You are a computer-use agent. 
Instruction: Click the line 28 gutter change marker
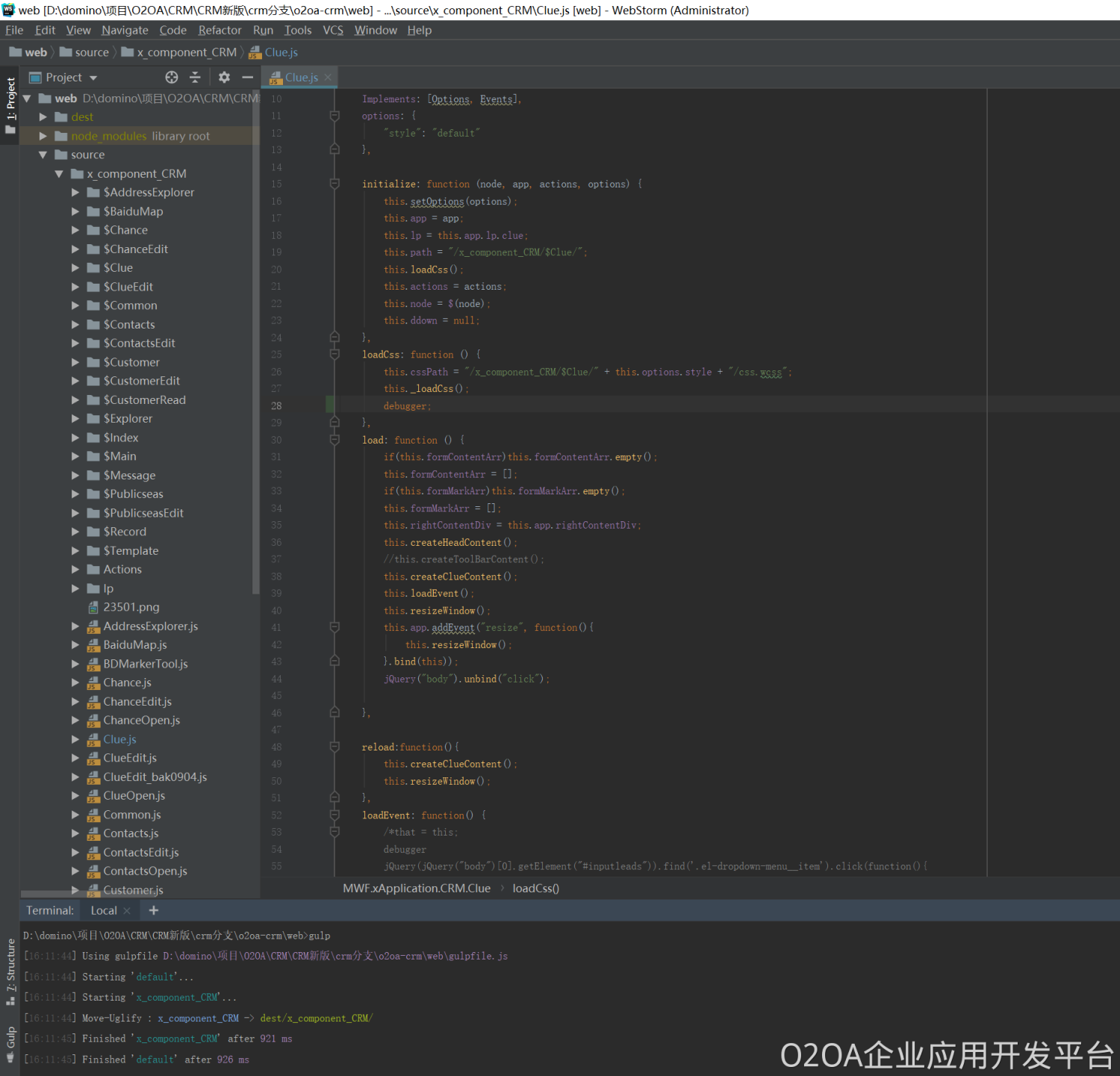pos(330,405)
